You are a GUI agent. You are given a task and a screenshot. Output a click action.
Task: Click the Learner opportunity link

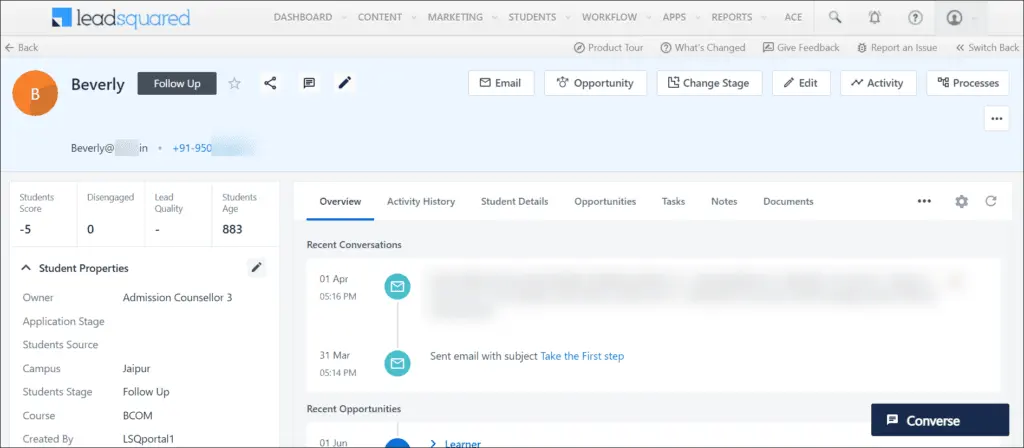pyautogui.click(x=463, y=444)
